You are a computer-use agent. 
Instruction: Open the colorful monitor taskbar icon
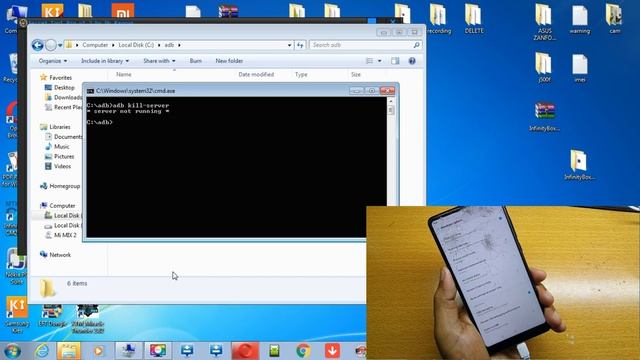coord(158,351)
